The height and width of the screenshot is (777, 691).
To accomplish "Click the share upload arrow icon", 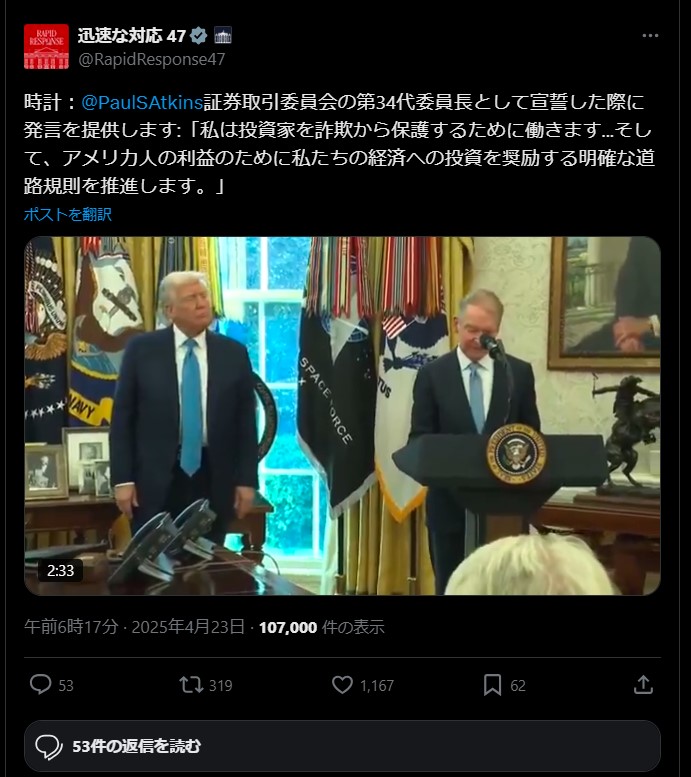I will point(643,685).
